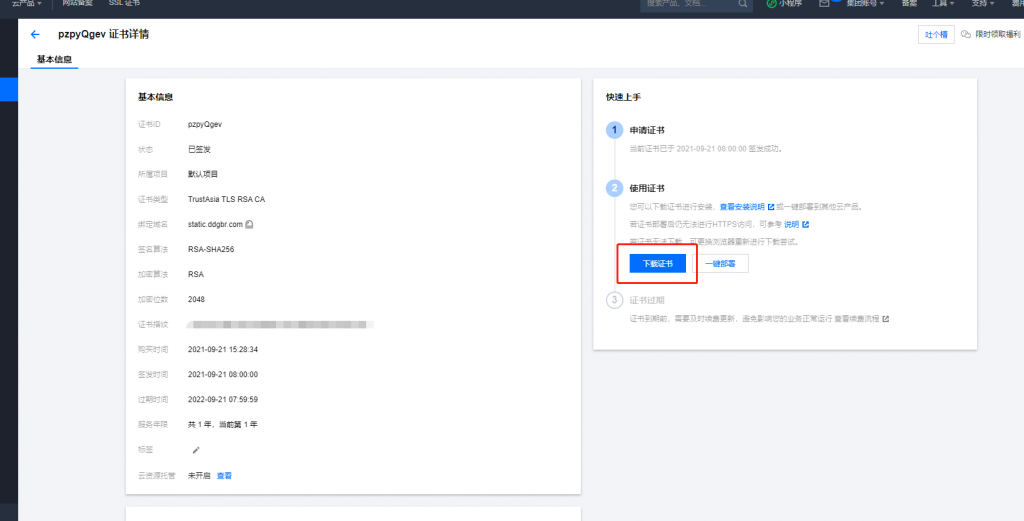
Task: Open the 说明 HTTPS reference link
Action: [x=792, y=224]
